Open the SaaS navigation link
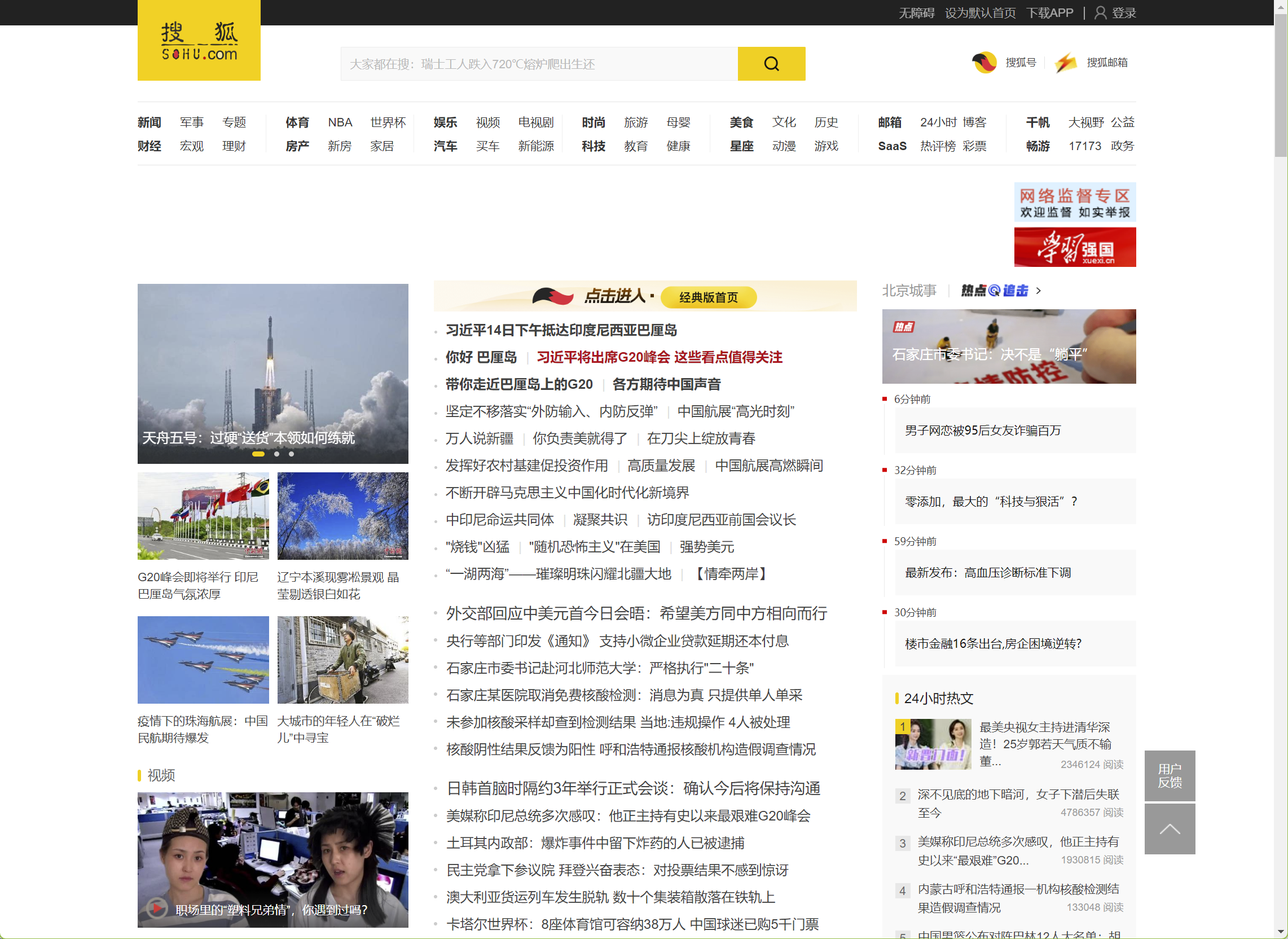The width and height of the screenshot is (1288, 939). pyautogui.click(x=892, y=146)
